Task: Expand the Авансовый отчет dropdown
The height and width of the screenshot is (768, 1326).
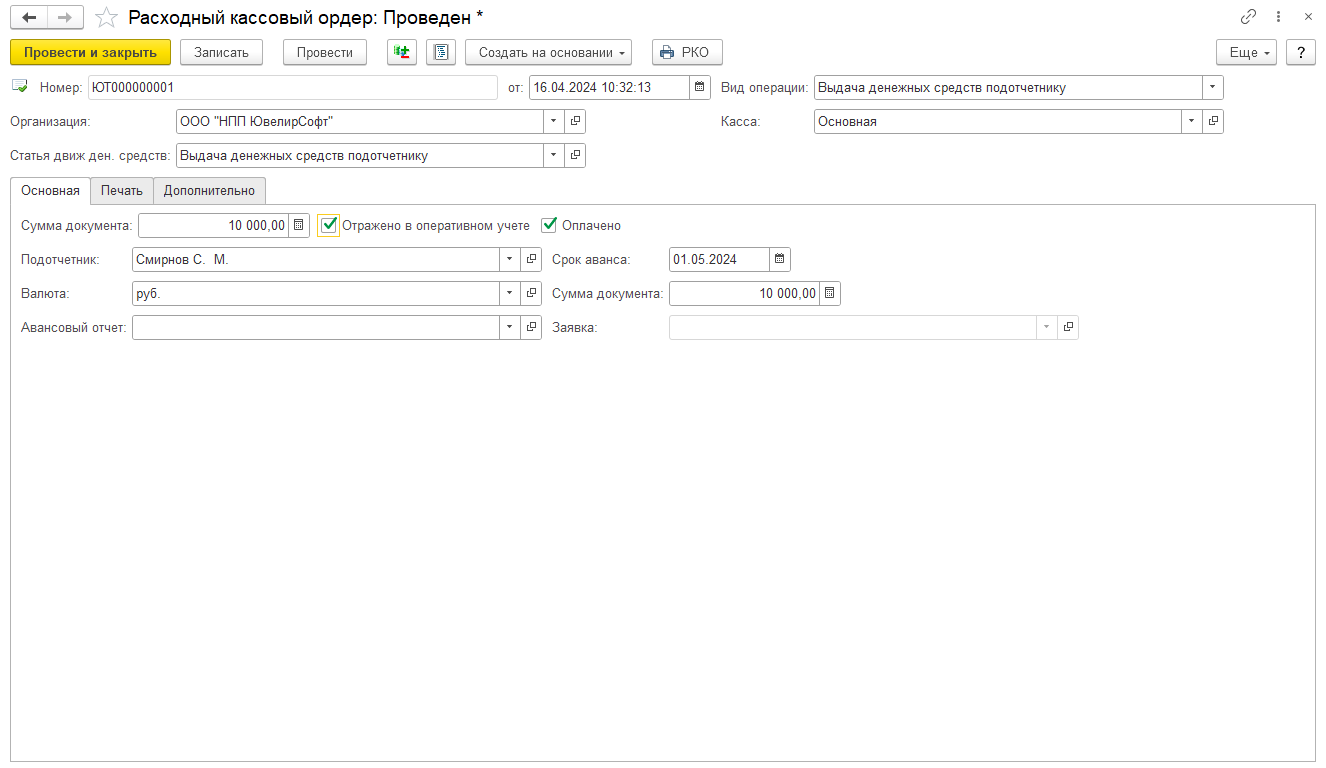Action: point(510,327)
